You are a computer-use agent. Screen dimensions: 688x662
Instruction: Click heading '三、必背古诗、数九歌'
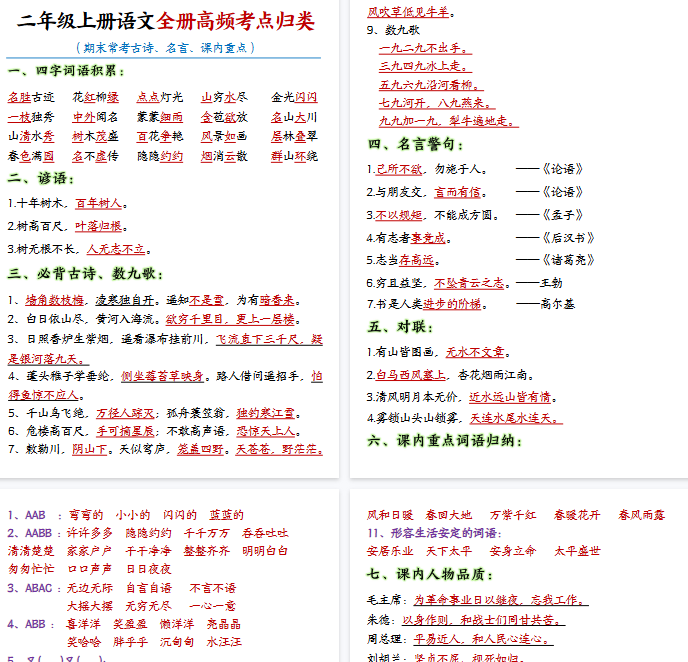86,274
